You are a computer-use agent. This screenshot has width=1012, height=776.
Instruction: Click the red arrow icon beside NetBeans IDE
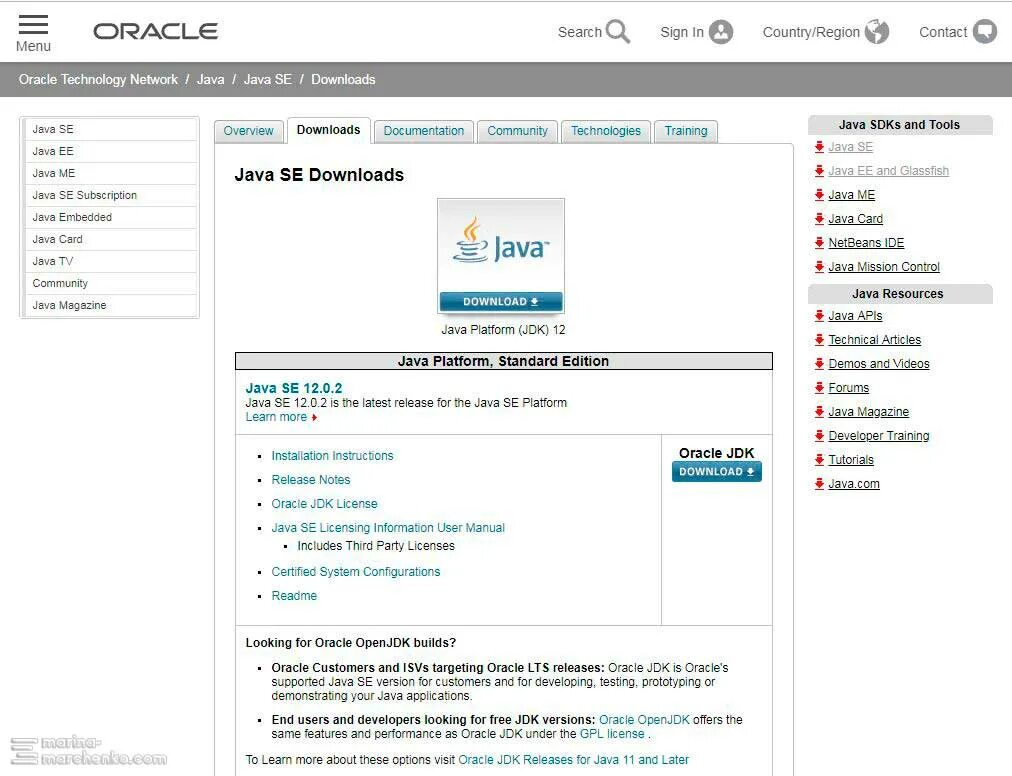pos(819,242)
